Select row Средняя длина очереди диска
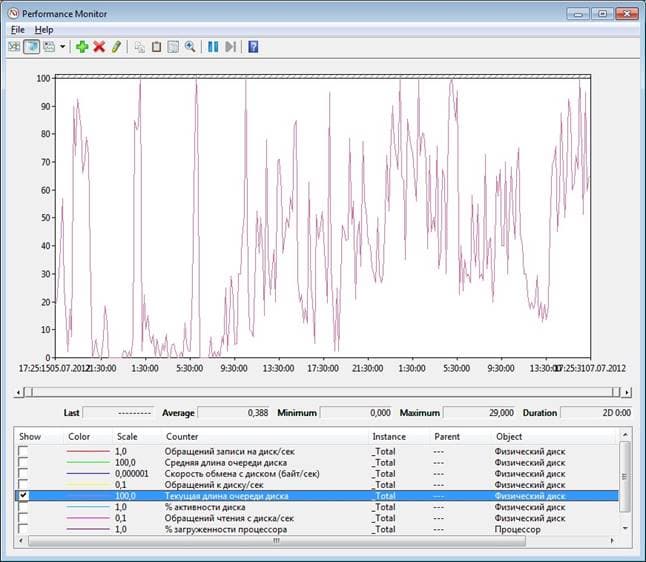The height and width of the screenshot is (562, 646). 316,463
